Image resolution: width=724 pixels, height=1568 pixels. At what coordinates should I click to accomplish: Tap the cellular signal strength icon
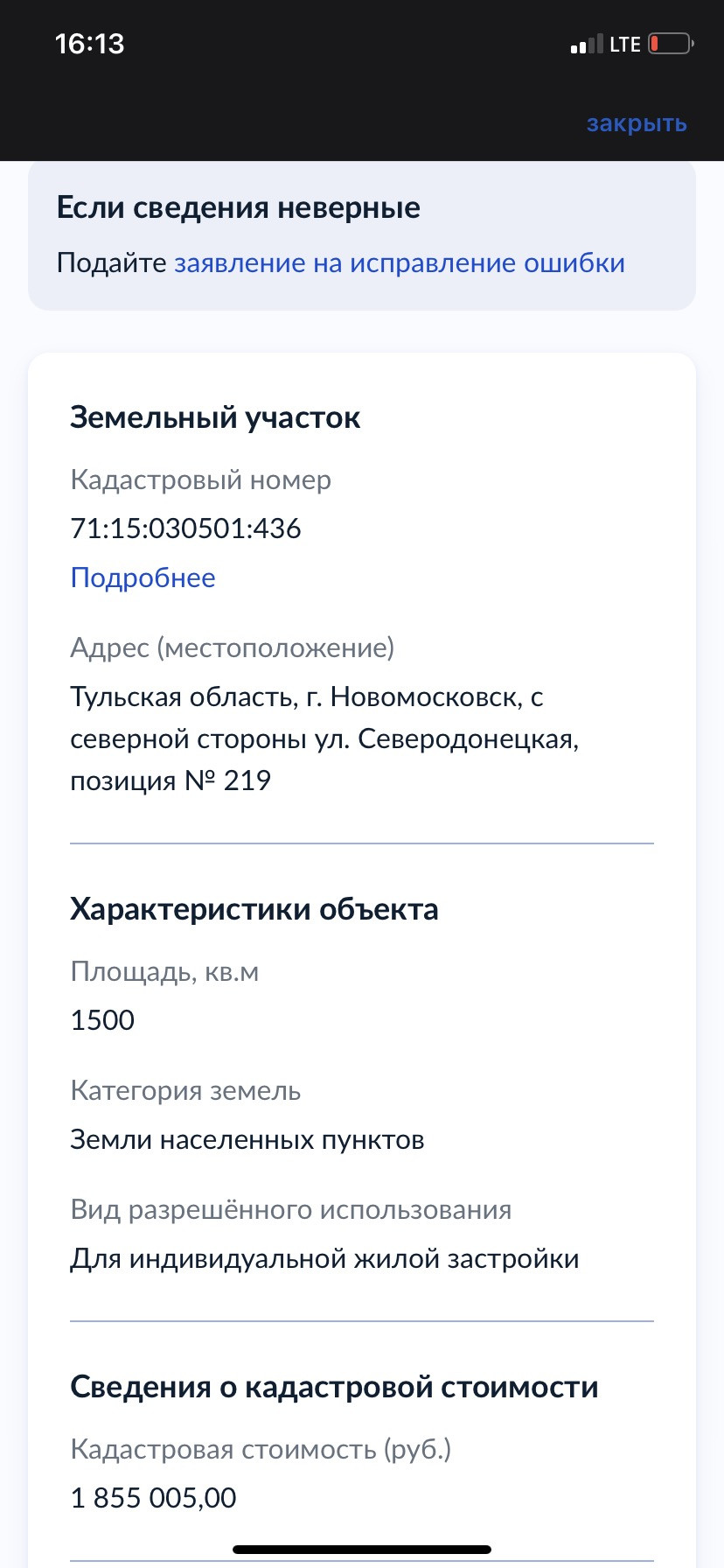(x=587, y=45)
